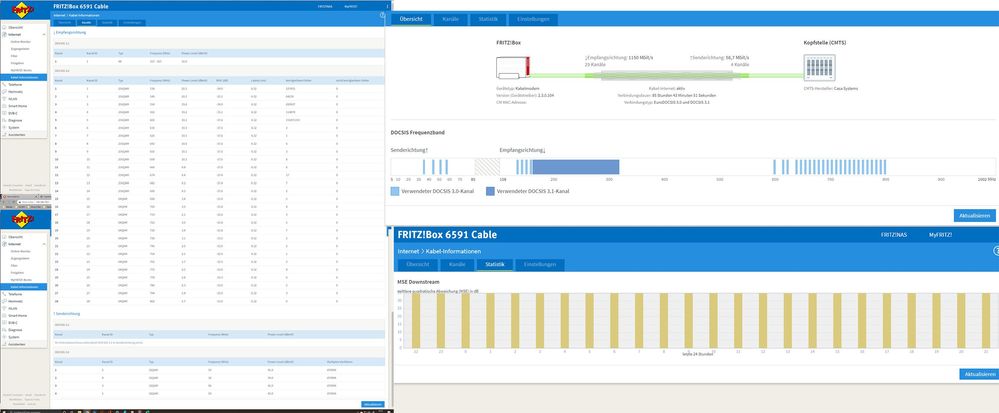The height and width of the screenshot is (413, 999).
Task: Click the MSE Downstream chart heading
Action: [418, 281]
